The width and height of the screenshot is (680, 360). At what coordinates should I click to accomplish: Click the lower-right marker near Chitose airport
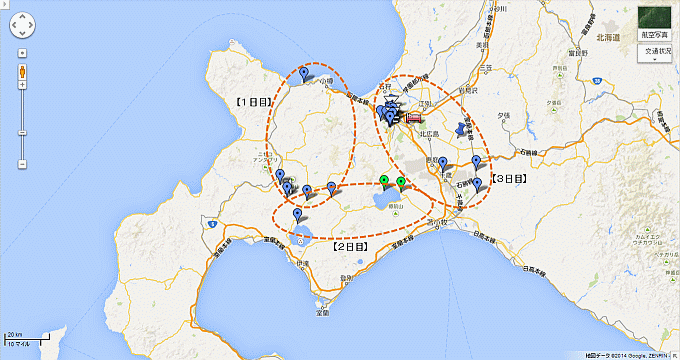pos(477,185)
